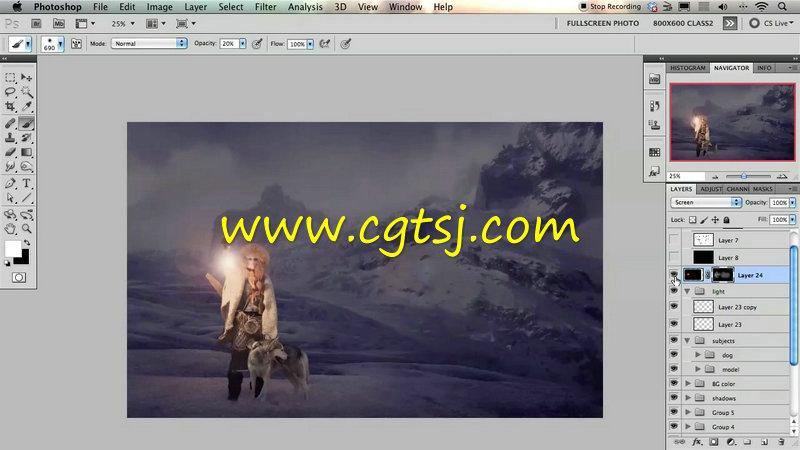
Task: Select the Pen tool
Action: coord(10,183)
